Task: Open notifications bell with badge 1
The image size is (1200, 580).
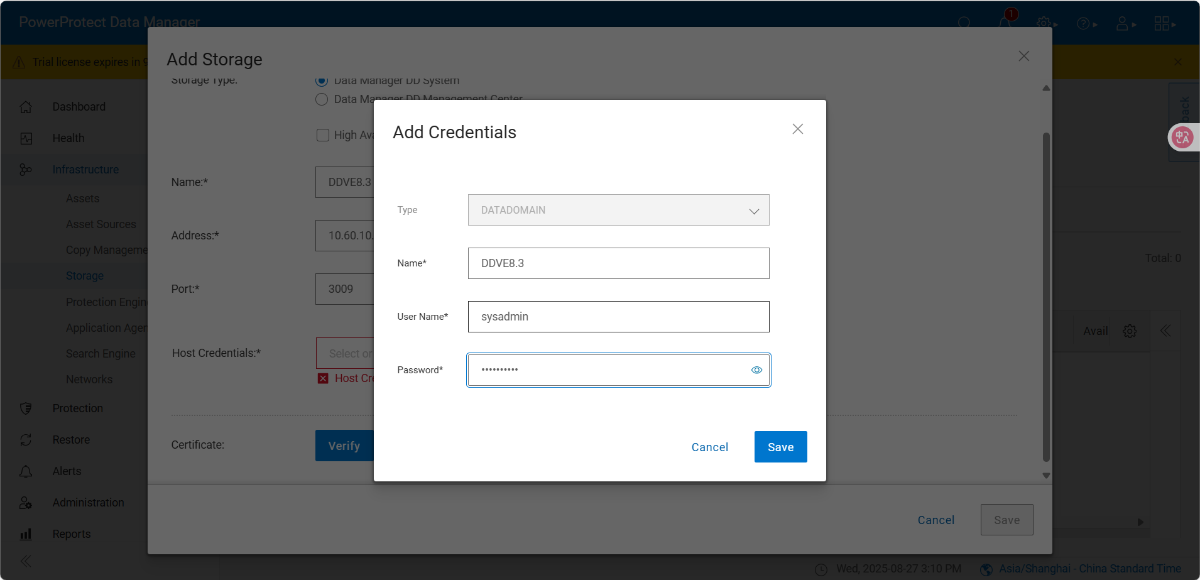Action: coord(1006,22)
